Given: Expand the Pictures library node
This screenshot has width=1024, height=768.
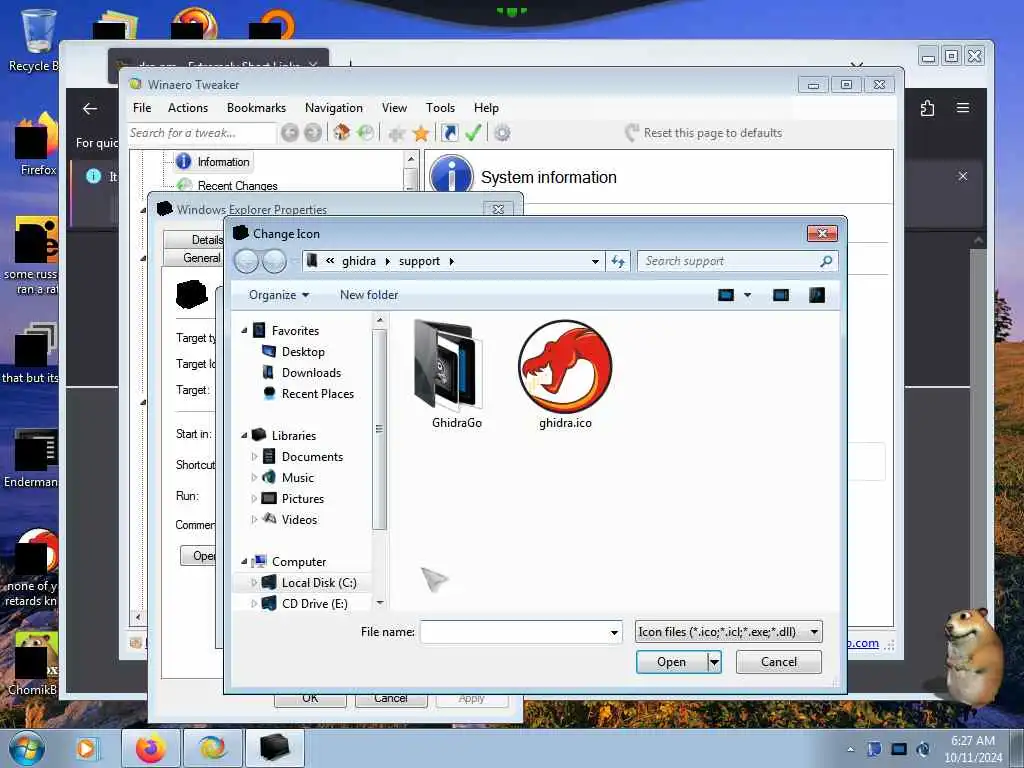Looking at the screenshot, I should [x=254, y=498].
